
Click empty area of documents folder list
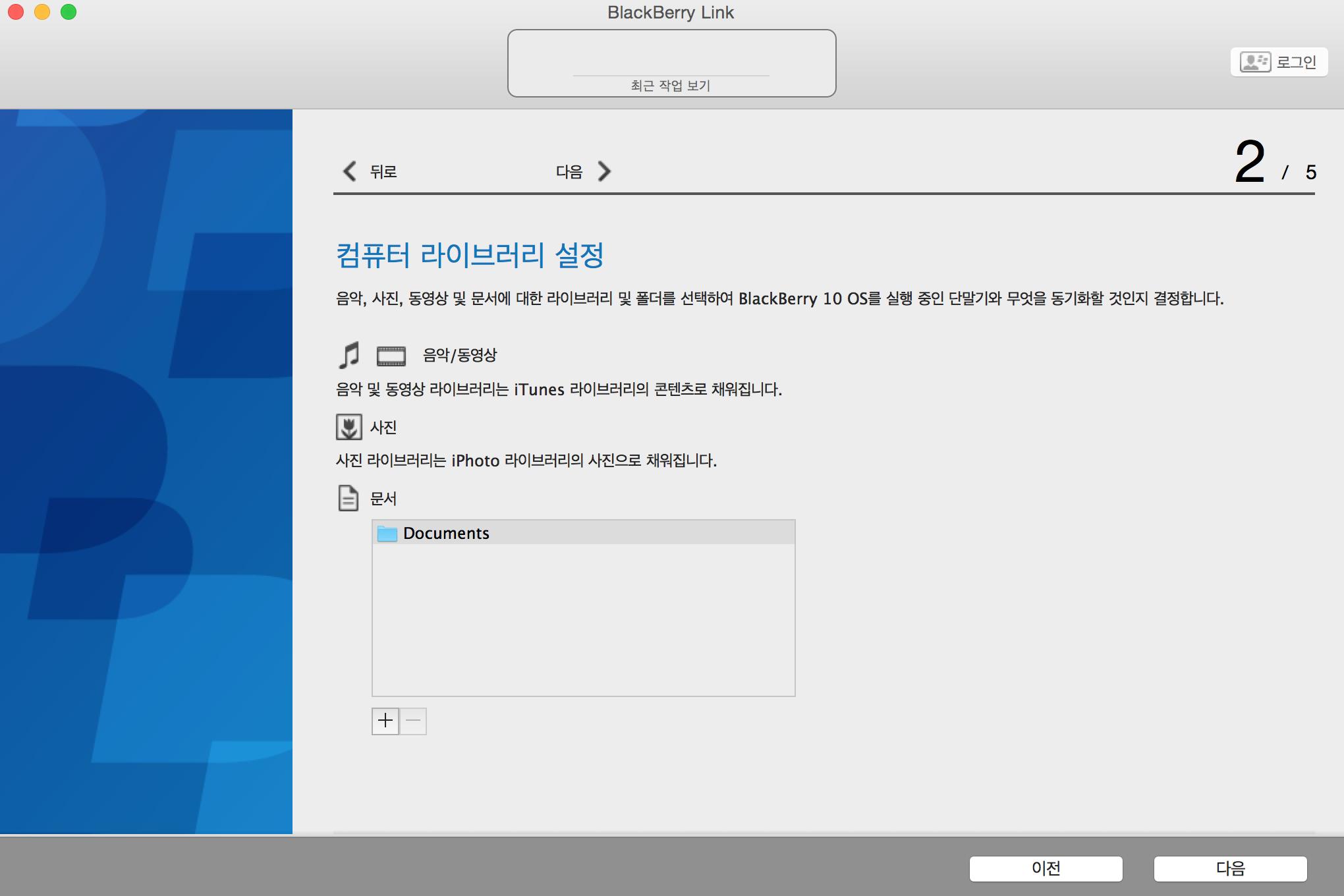(x=584, y=619)
